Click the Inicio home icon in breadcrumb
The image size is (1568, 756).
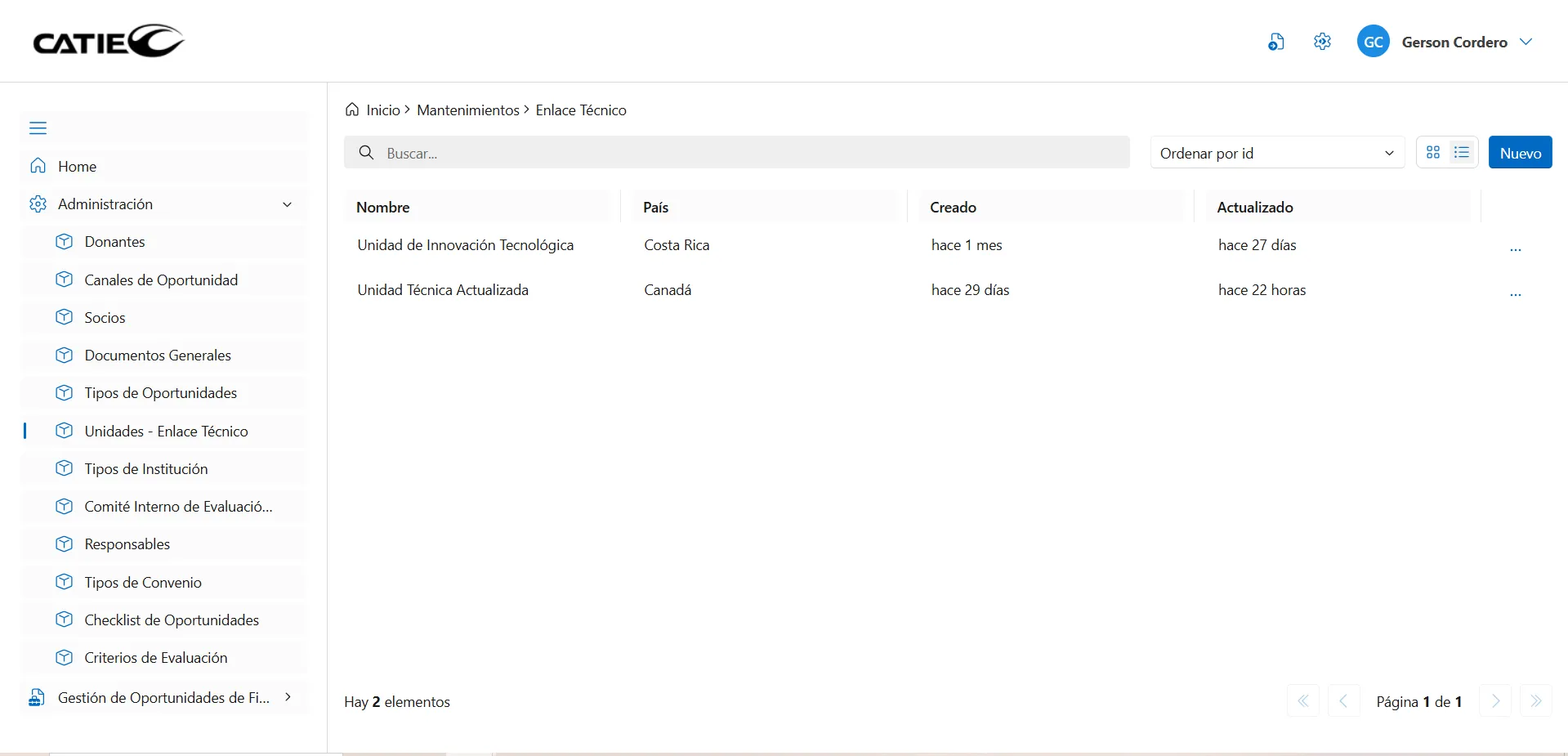coord(352,110)
